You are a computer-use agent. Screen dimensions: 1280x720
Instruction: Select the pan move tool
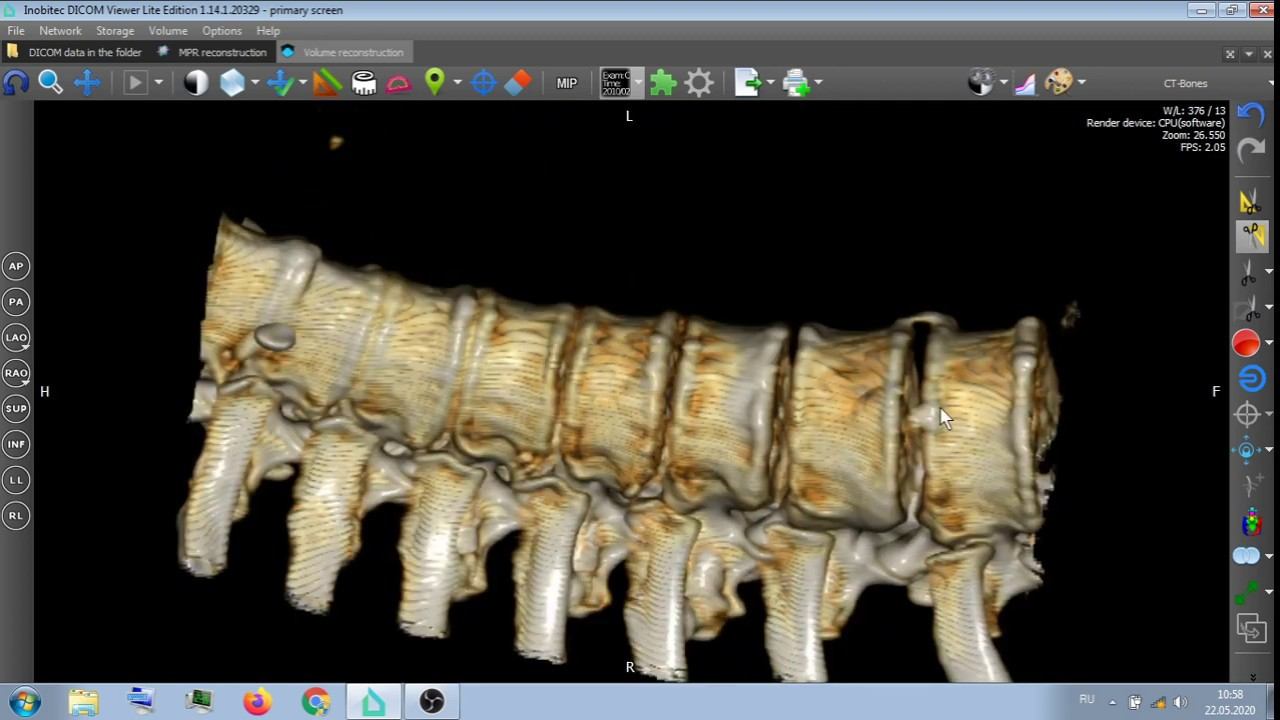87,83
